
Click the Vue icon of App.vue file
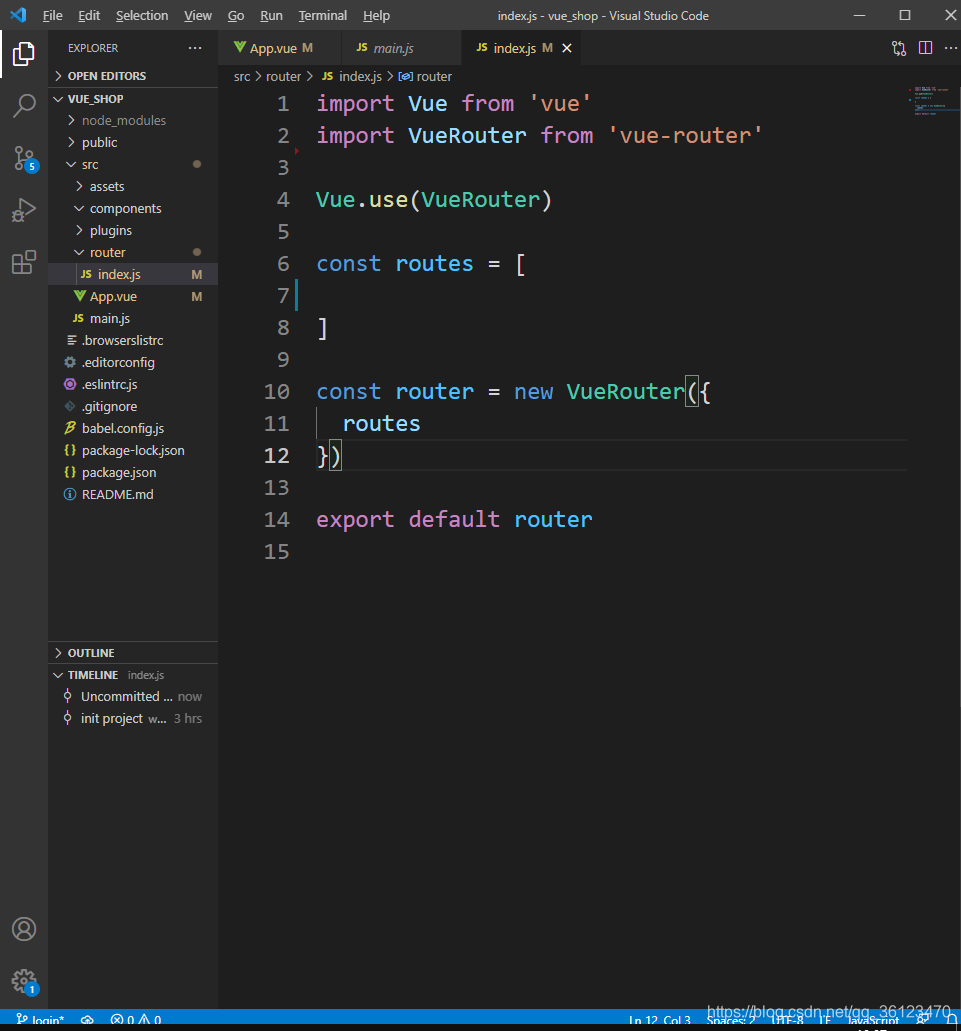[x=80, y=296]
